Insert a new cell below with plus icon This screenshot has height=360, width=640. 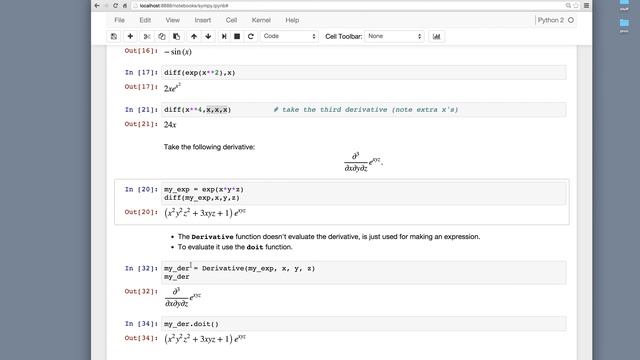coord(130,36)
